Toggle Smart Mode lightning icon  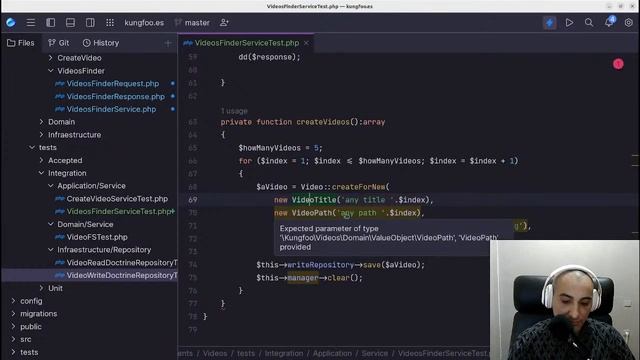549,22
